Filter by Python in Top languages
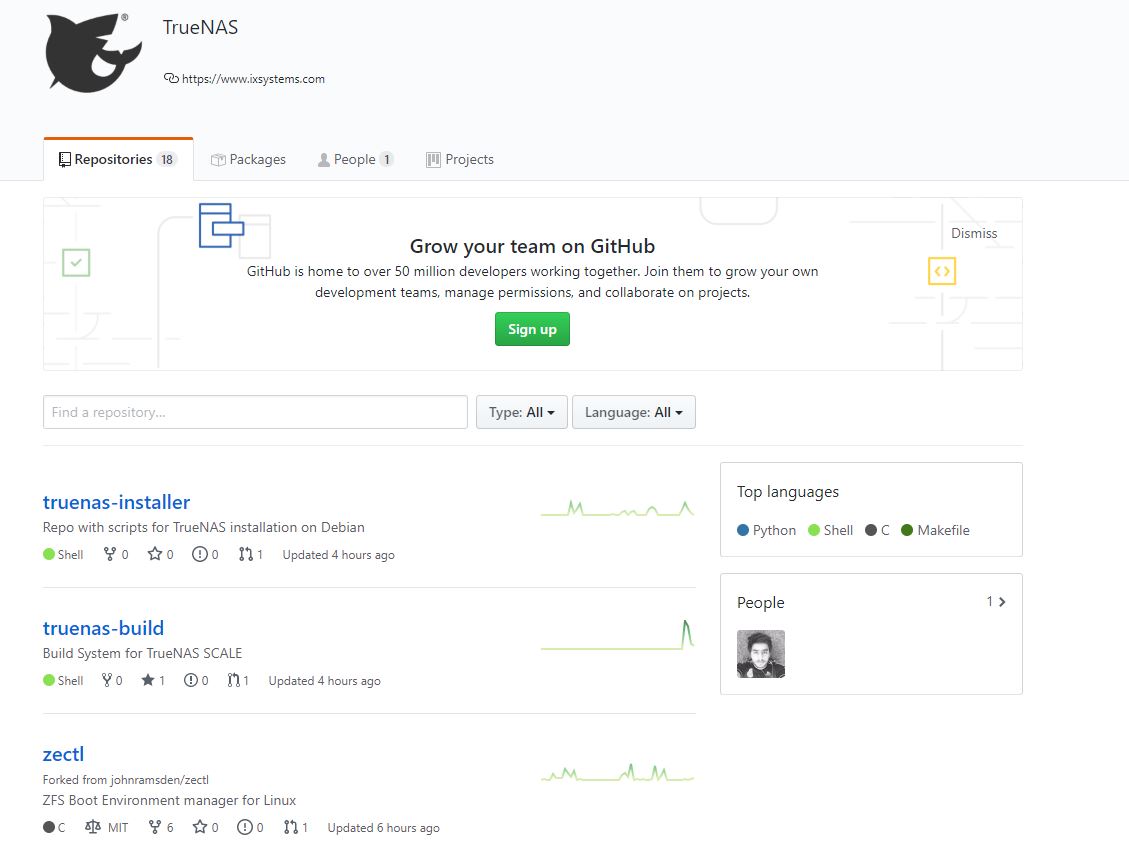1129x851 pixels. point(766,530)
